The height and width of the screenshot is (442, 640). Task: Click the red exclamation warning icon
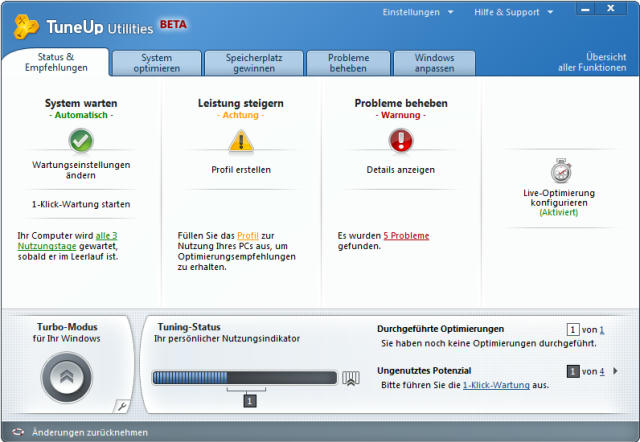401,140
